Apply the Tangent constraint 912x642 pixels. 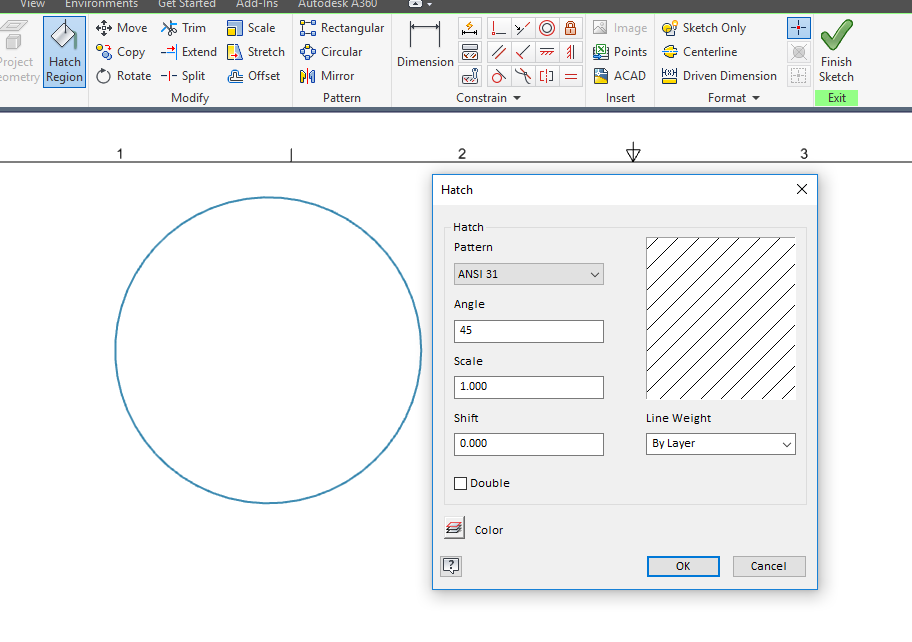click(x=498, y=76)
